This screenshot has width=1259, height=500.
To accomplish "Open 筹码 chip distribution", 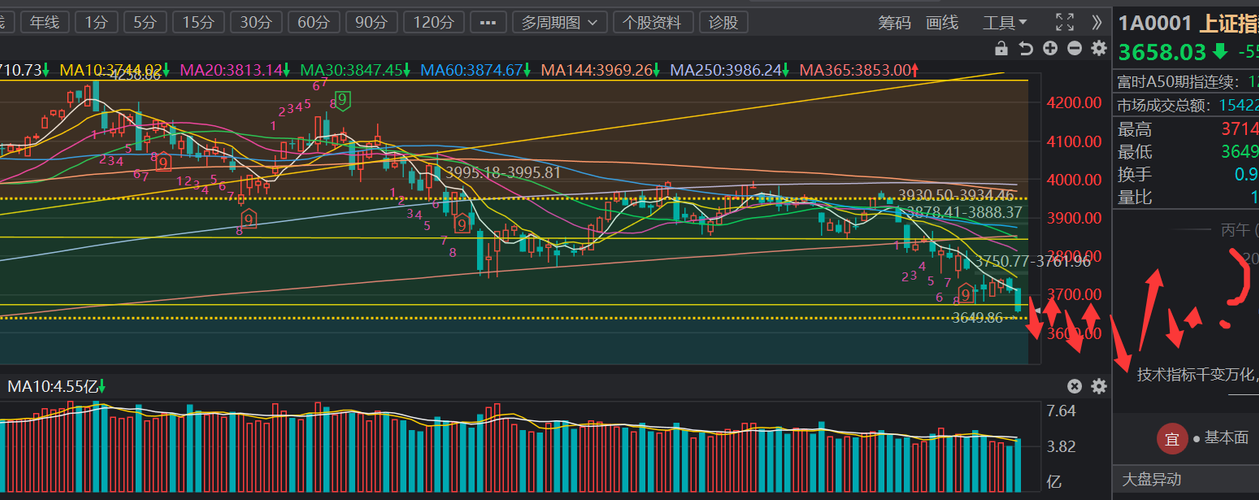I will pyautogui.click(x=895, y=22).
